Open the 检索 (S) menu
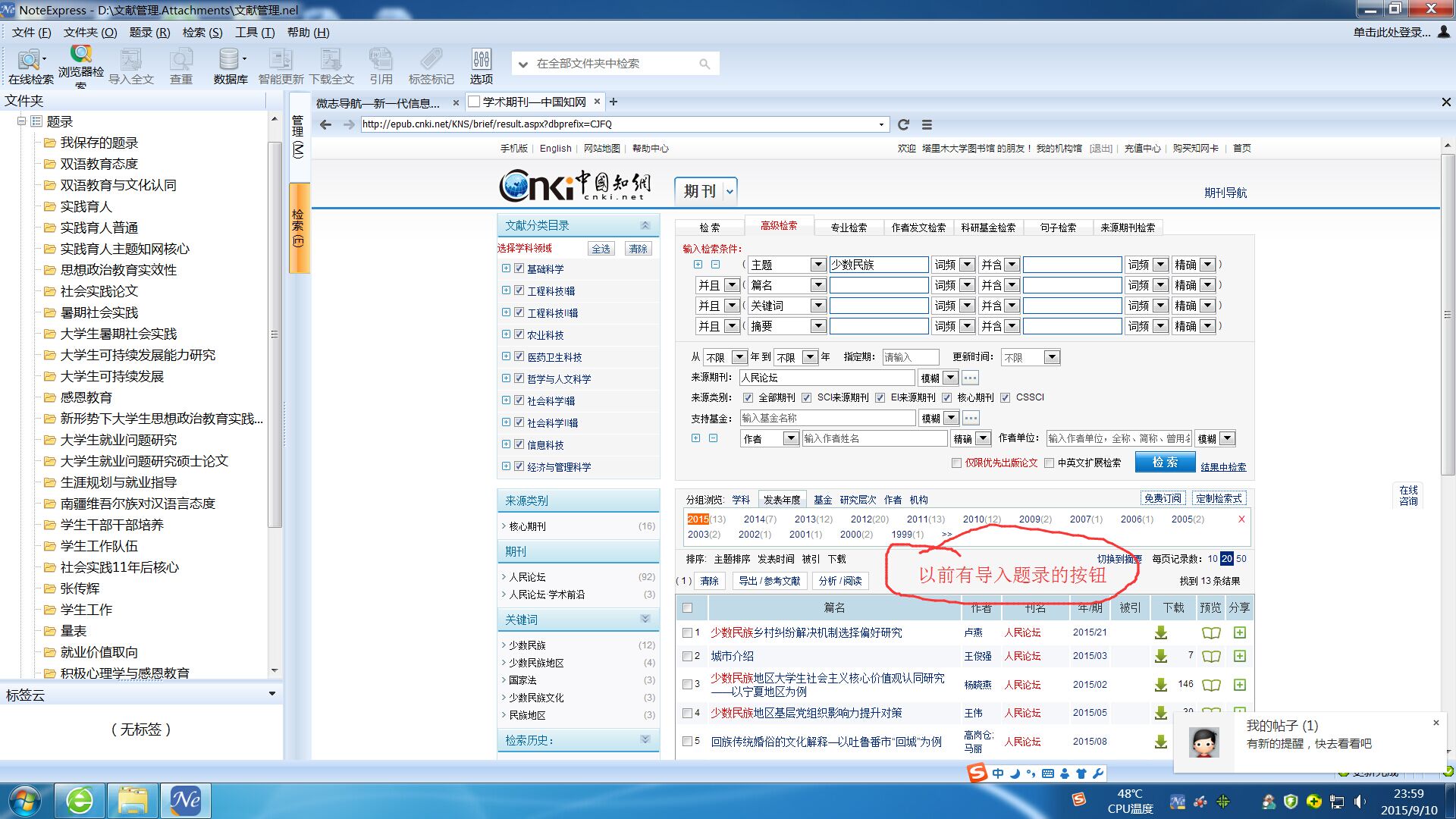 (202, 33)
